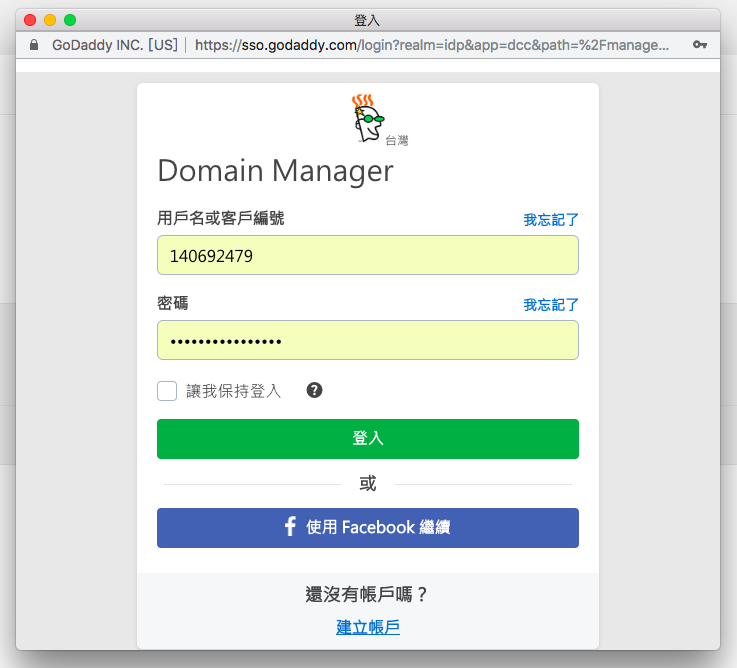This screenshot has width=737, height=668.
Task: Click the GoDaddy mascot logo
Action: click(x=368, y=118)
